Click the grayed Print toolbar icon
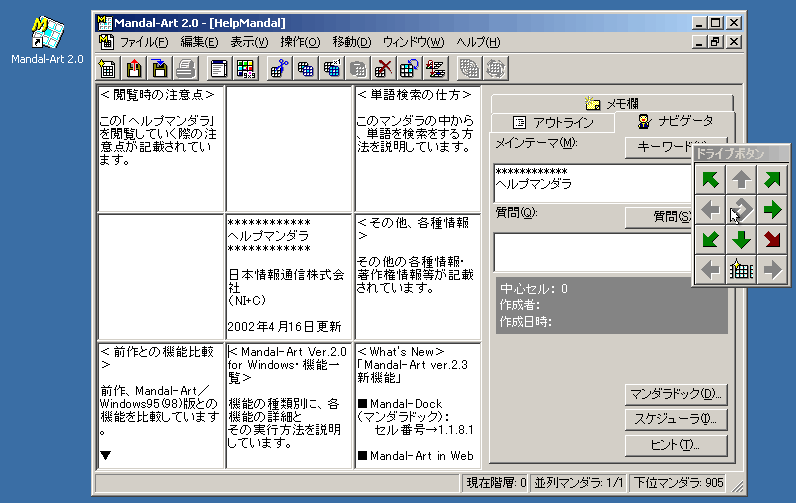The height and width of the screenshot is (503, 796). 185,69
